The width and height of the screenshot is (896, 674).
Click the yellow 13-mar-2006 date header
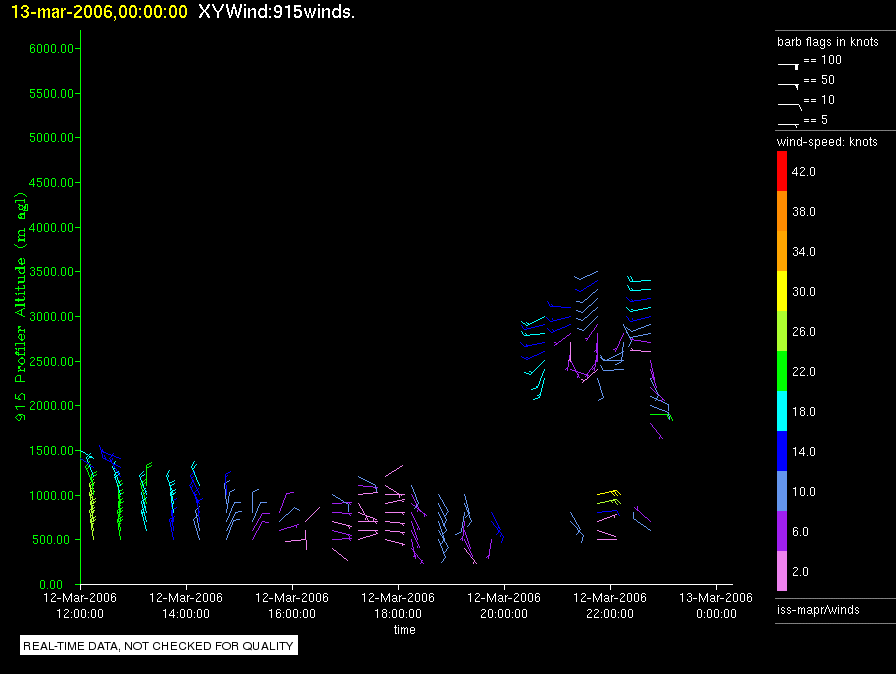click(x=98, y=12)
